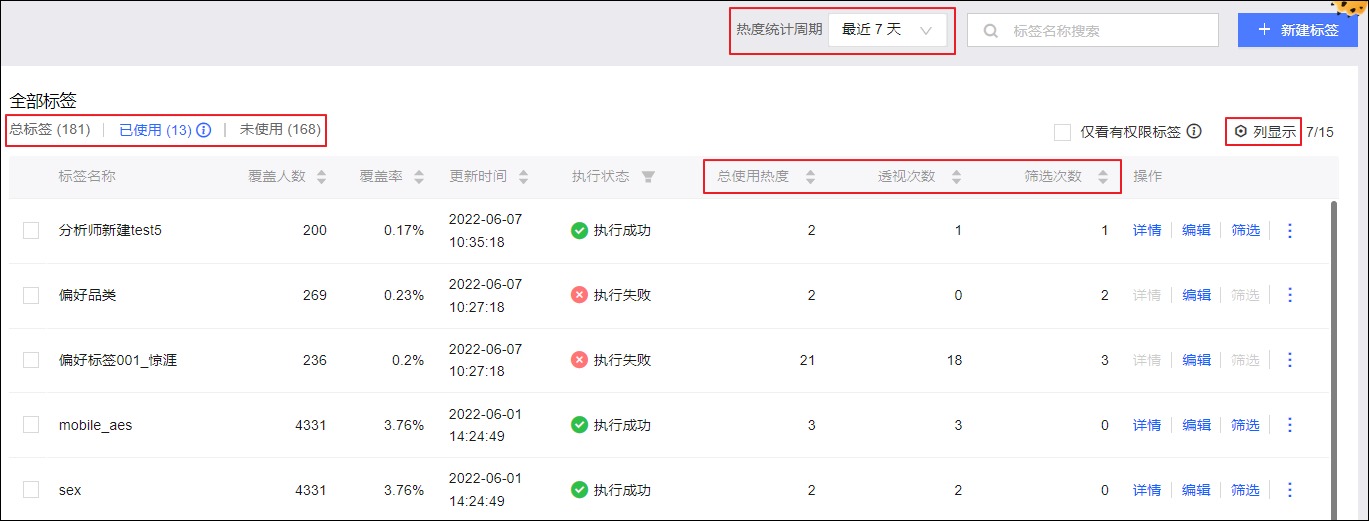Screen dimensions: 1369x521
Task: Open 详情 for mobile_aes row
Action: [1147, 425]
